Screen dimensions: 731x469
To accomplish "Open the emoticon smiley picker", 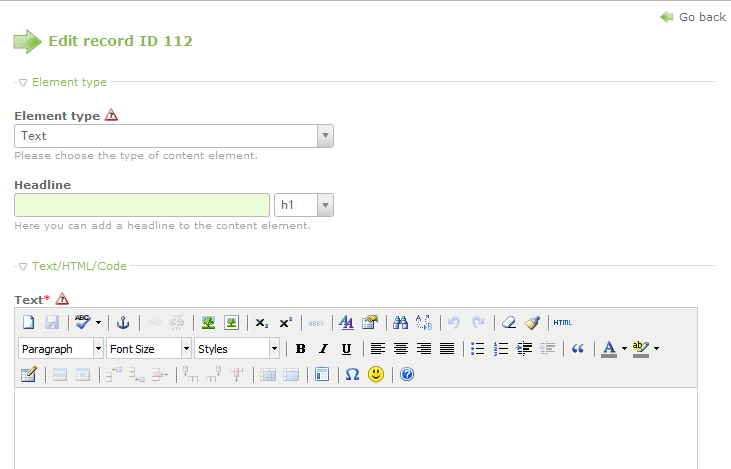I will 376,375.
